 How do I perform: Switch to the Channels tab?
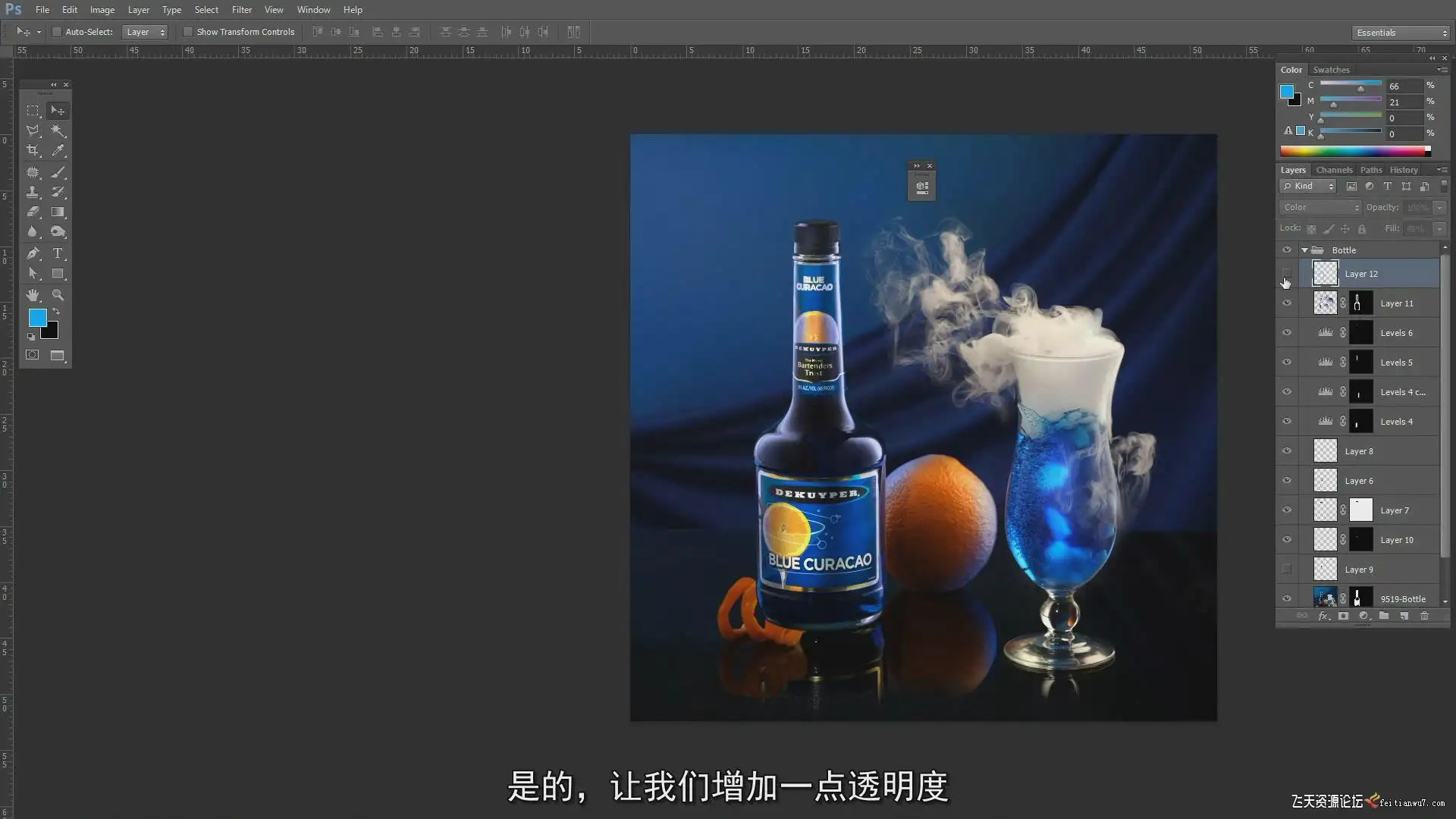[1334, 170]
